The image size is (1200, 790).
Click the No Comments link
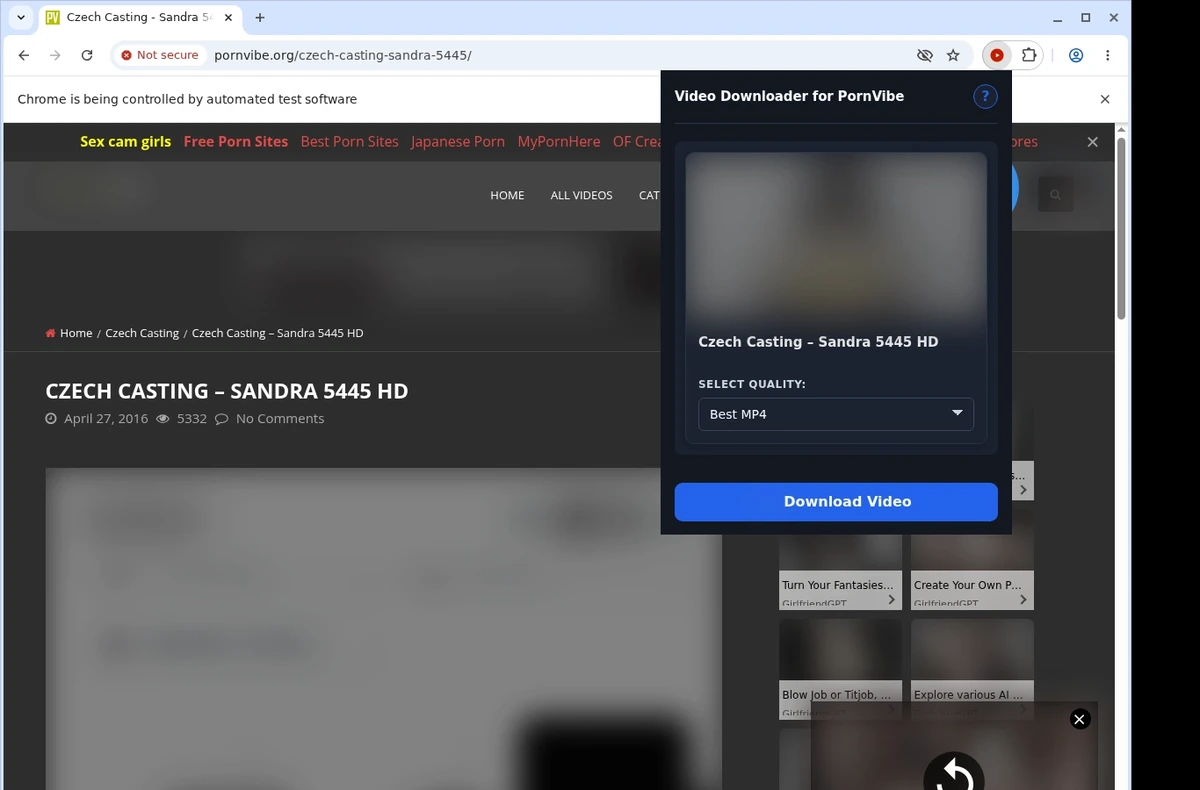tap(279, 418)
